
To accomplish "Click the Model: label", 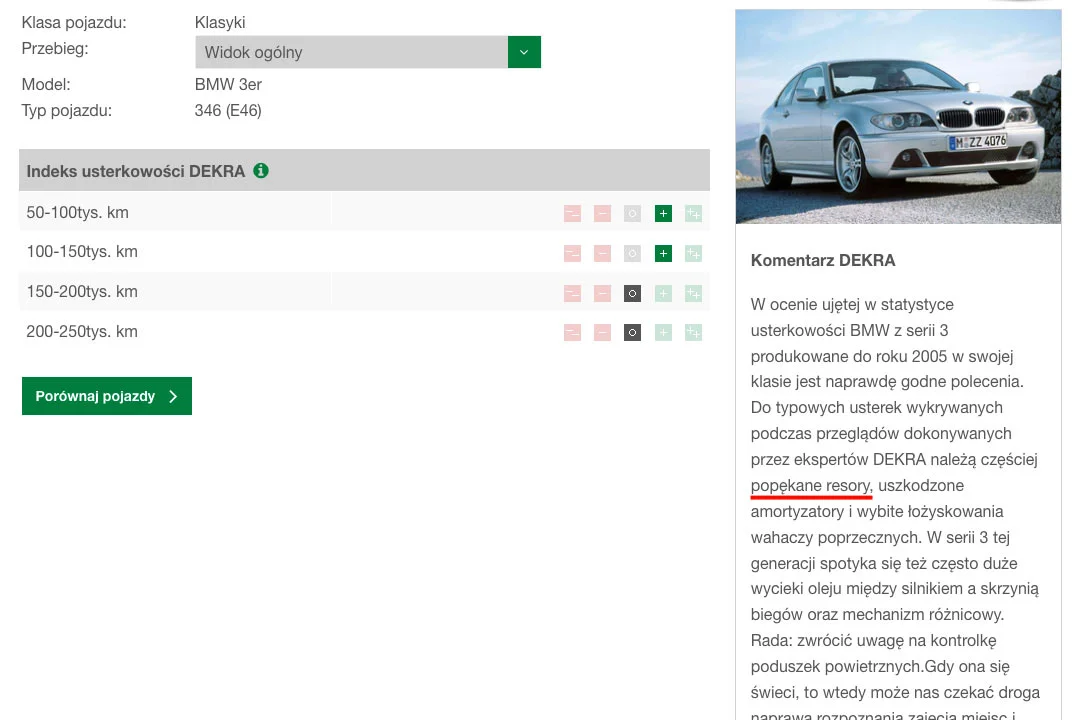I will [46, 84].
